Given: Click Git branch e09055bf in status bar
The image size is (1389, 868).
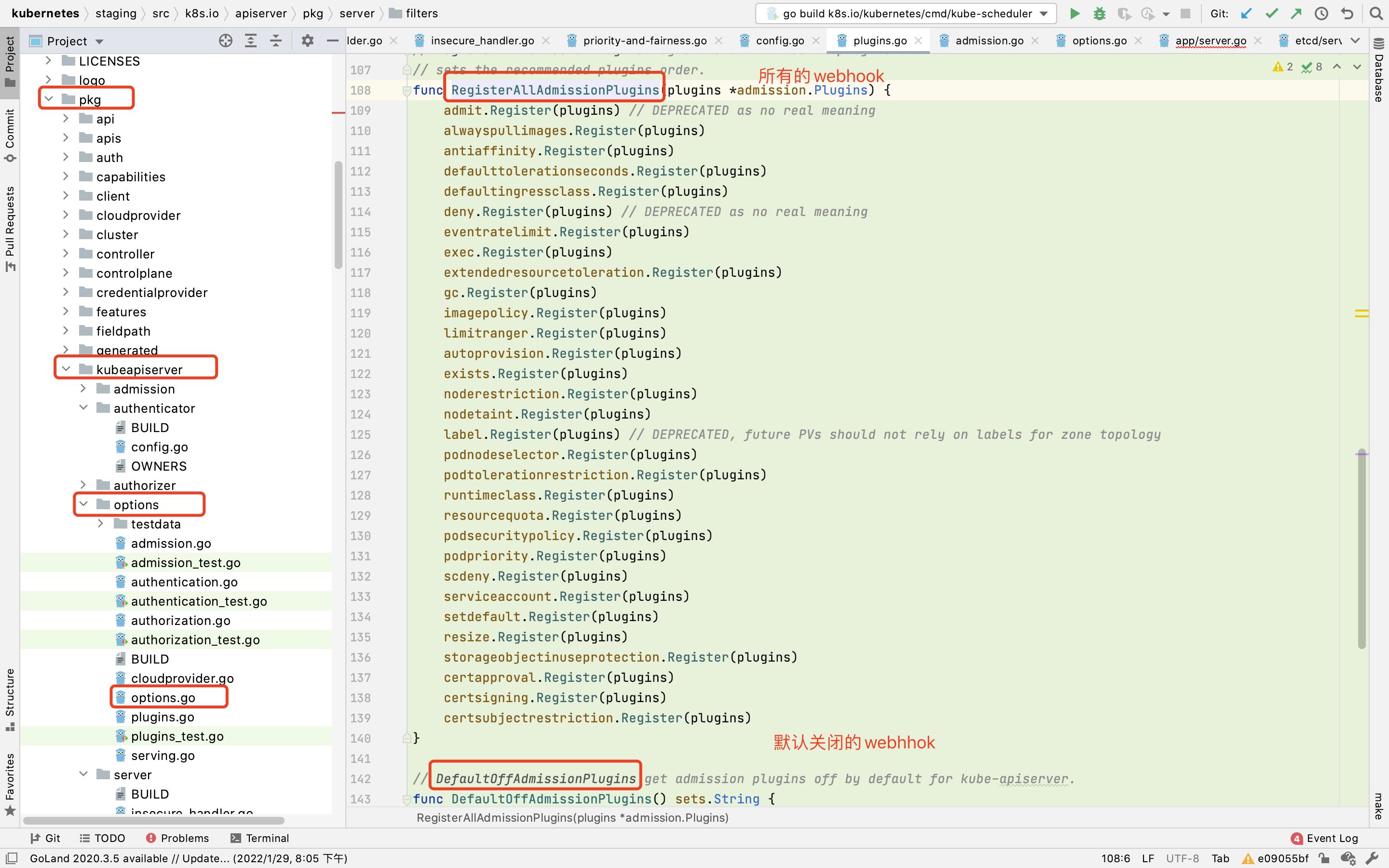Looking at the screenshot, I should (1283, 858).
